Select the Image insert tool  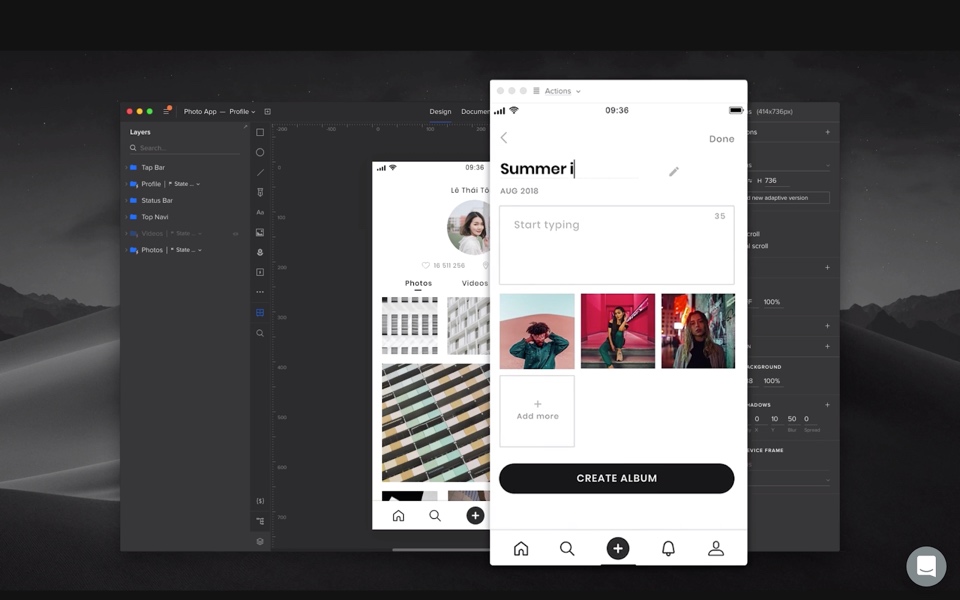(260, 232)
